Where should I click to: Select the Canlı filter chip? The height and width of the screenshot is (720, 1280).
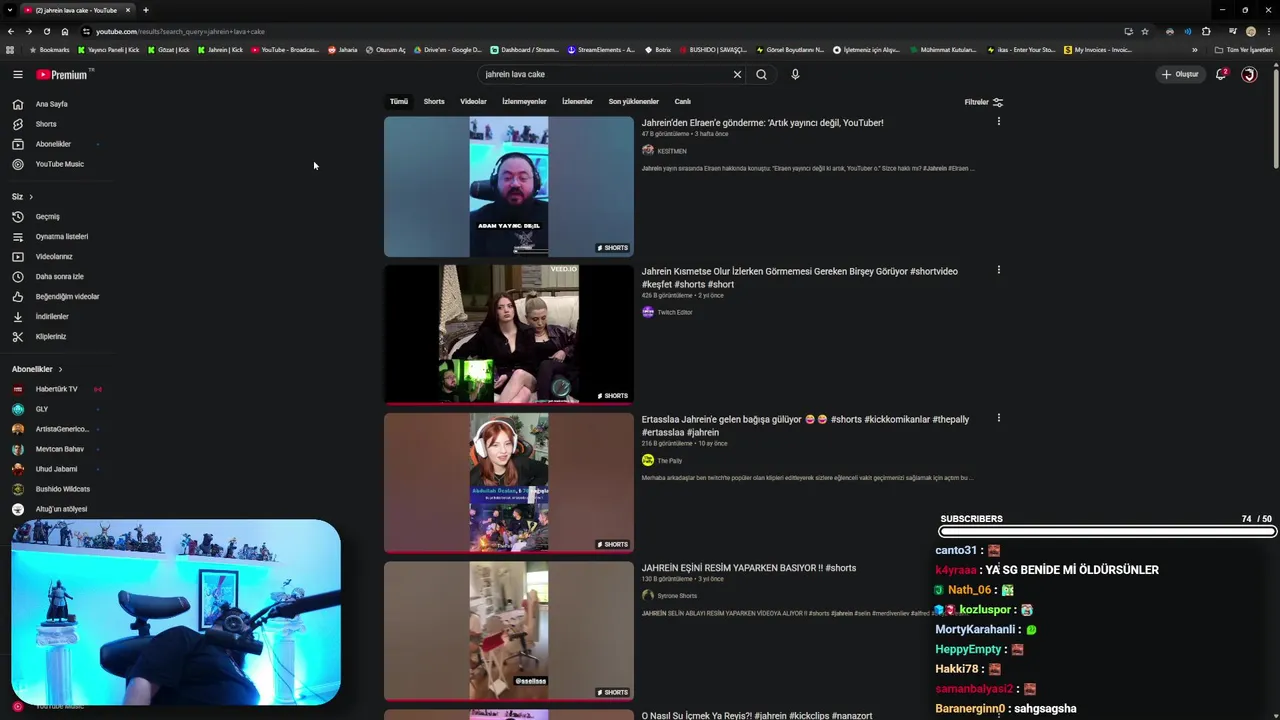coord(683,101)
